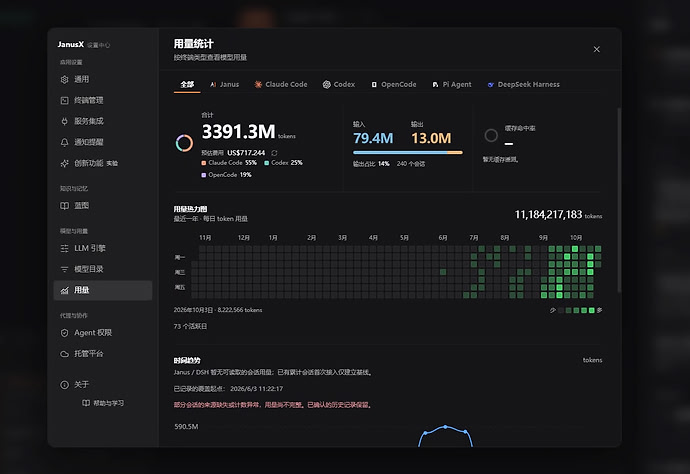Viewport: 690px width, 474px height.
Task: Click the US$717.244 estimated cost
Action: coord(246,153)
